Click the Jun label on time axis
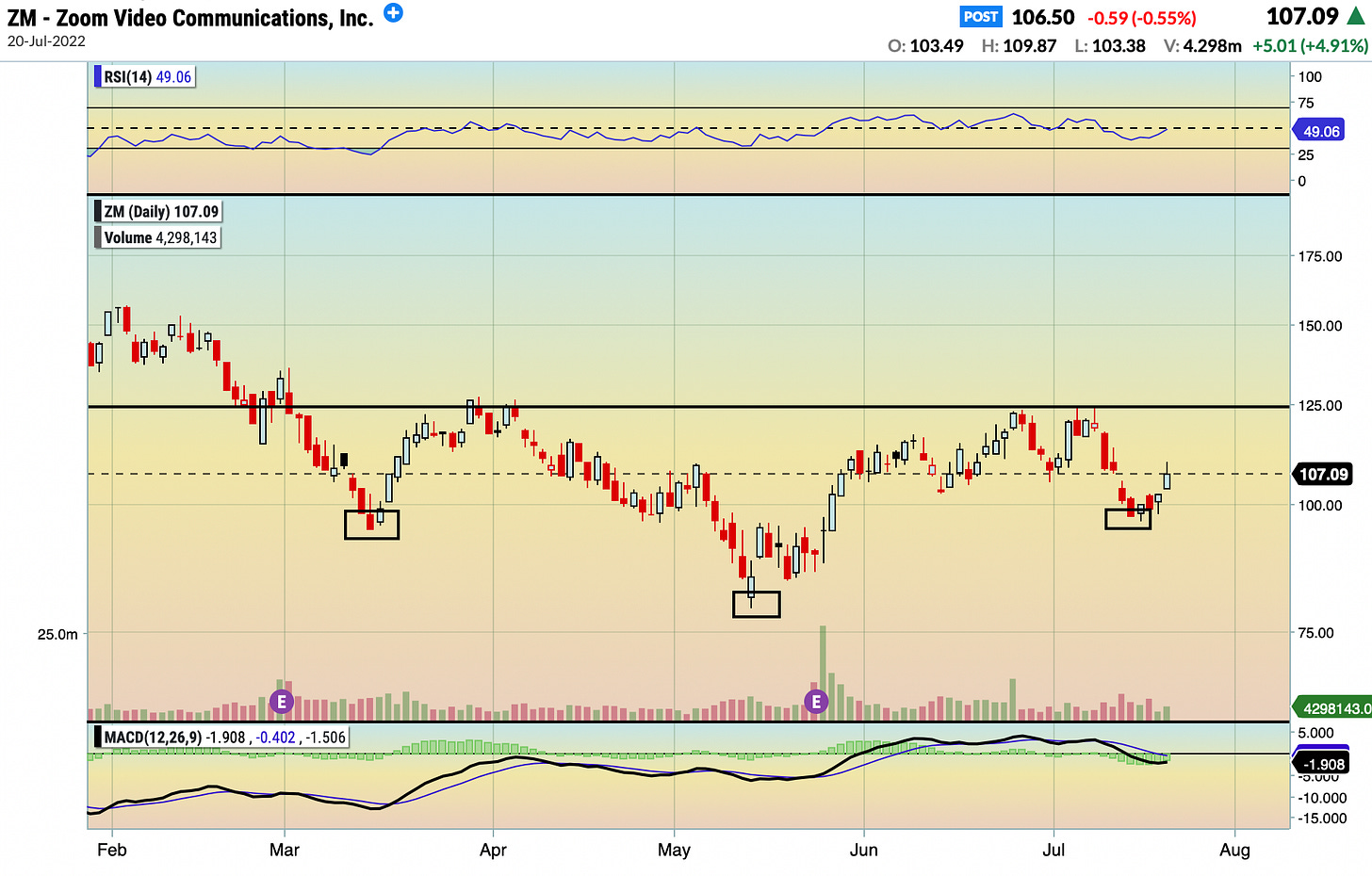Image resolution: width=1372 pixels, height=876 pixels. (863, 850)
